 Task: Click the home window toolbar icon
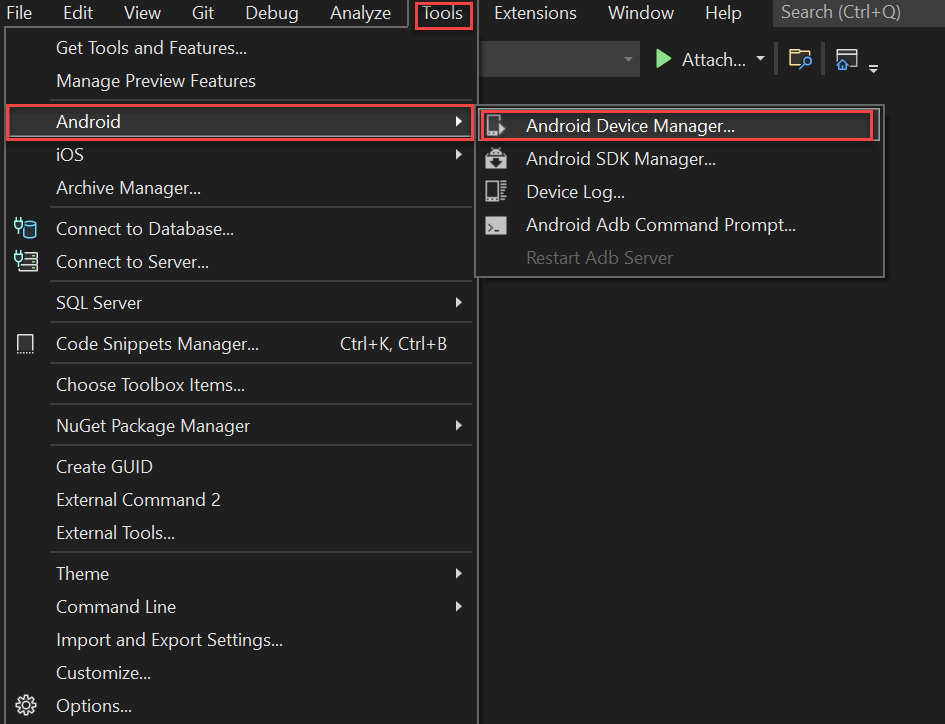[846, 59]
